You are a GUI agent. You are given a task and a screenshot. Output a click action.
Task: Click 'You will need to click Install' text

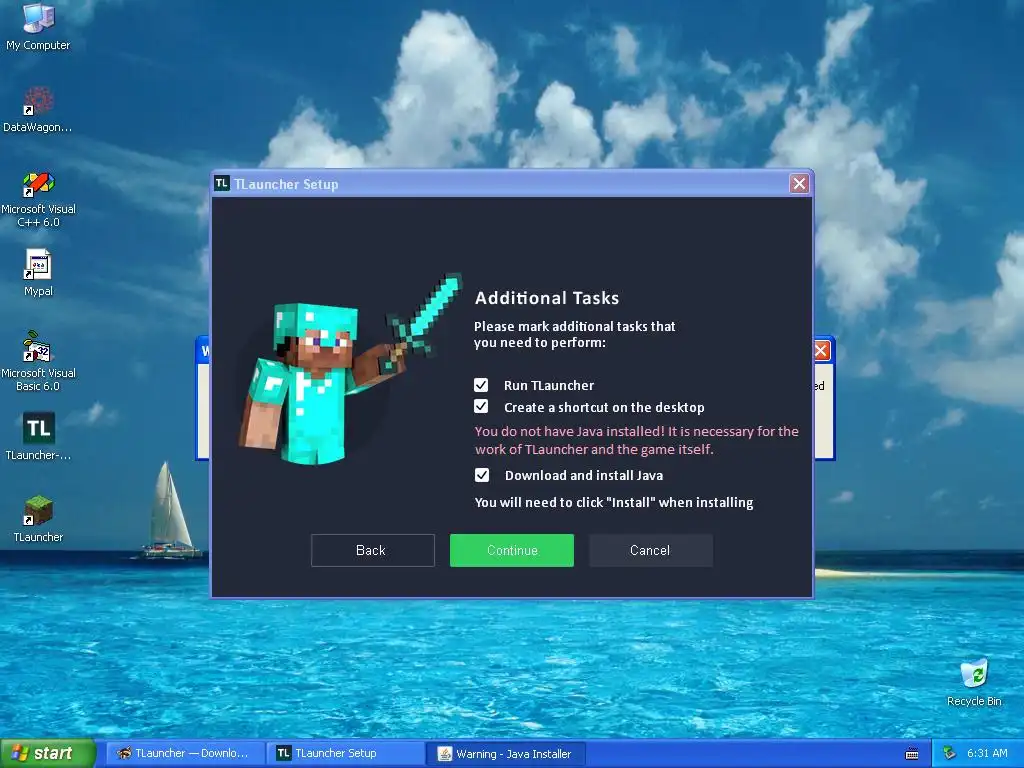614,502
